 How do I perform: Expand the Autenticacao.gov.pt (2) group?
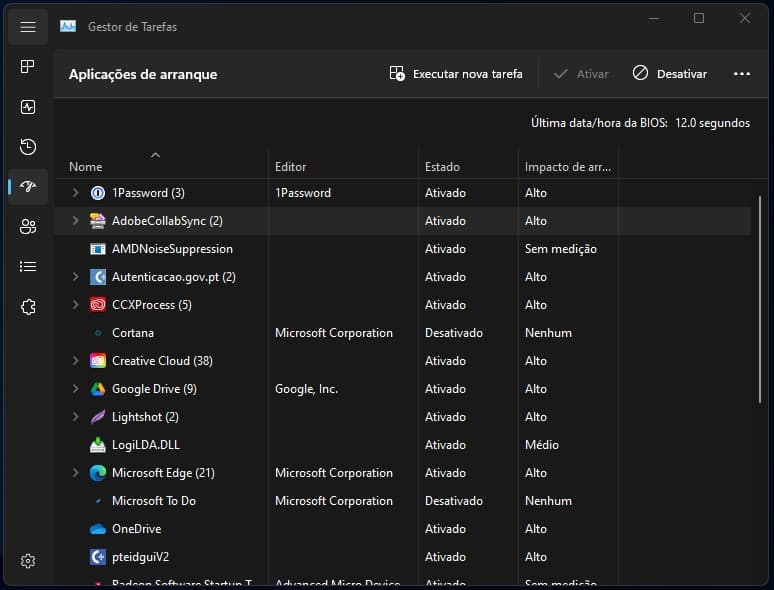(76, 276)
